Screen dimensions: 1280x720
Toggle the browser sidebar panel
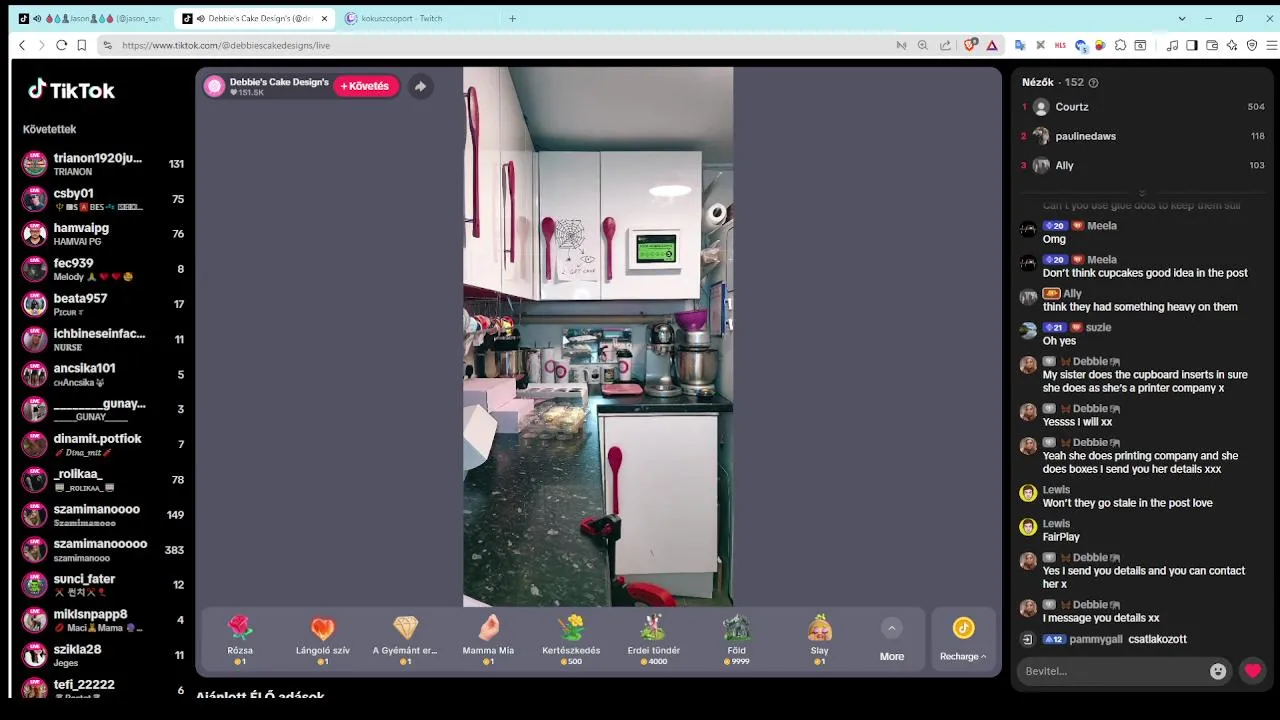[x=1192, y=45]
